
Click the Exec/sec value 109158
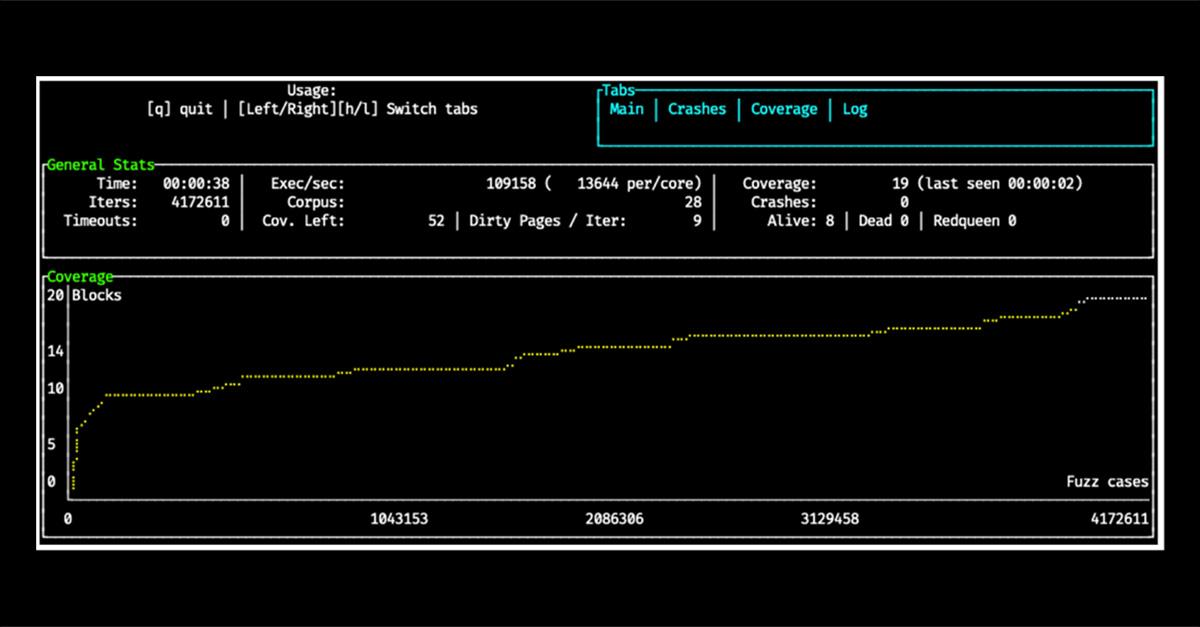(511, 184)
